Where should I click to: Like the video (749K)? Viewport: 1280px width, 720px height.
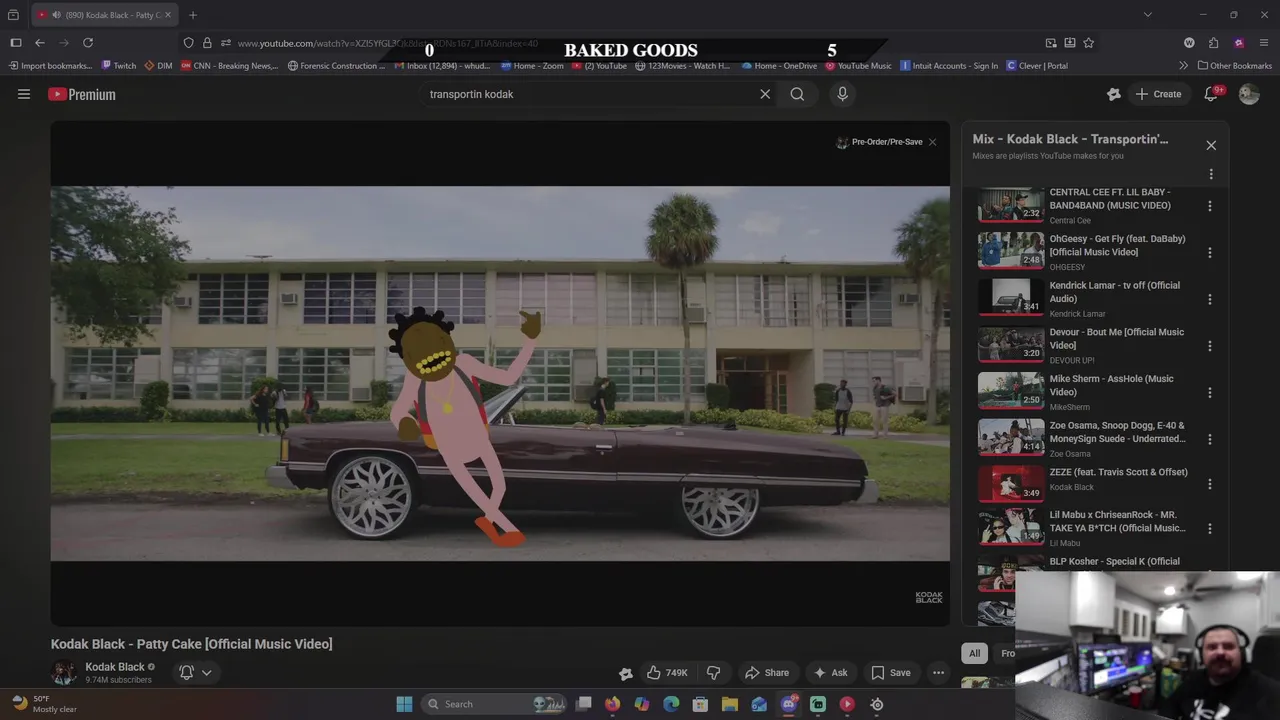click(x=667, y=673)
